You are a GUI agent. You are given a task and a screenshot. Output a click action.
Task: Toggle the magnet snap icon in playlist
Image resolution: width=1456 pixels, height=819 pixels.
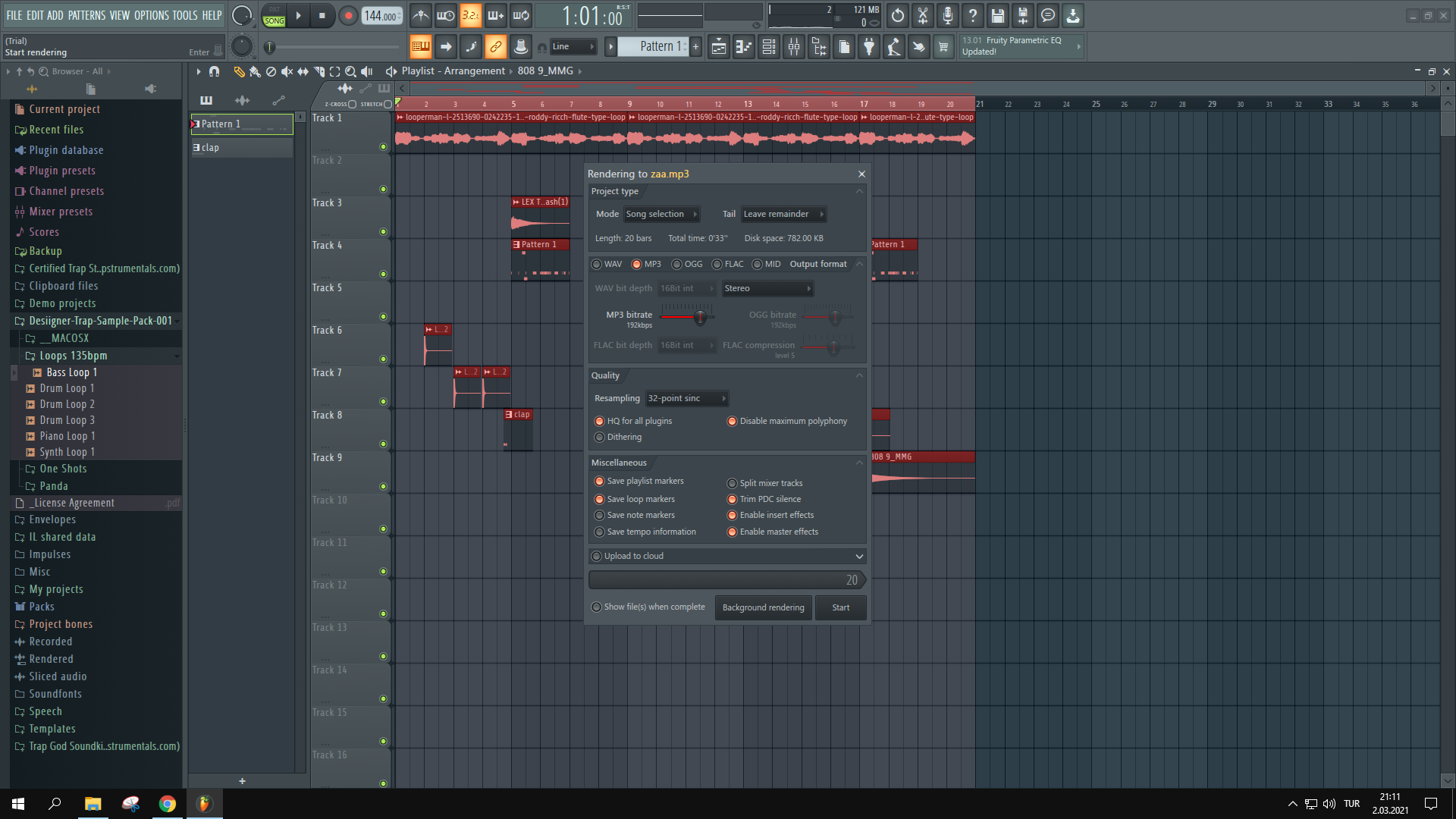[214, 71]
